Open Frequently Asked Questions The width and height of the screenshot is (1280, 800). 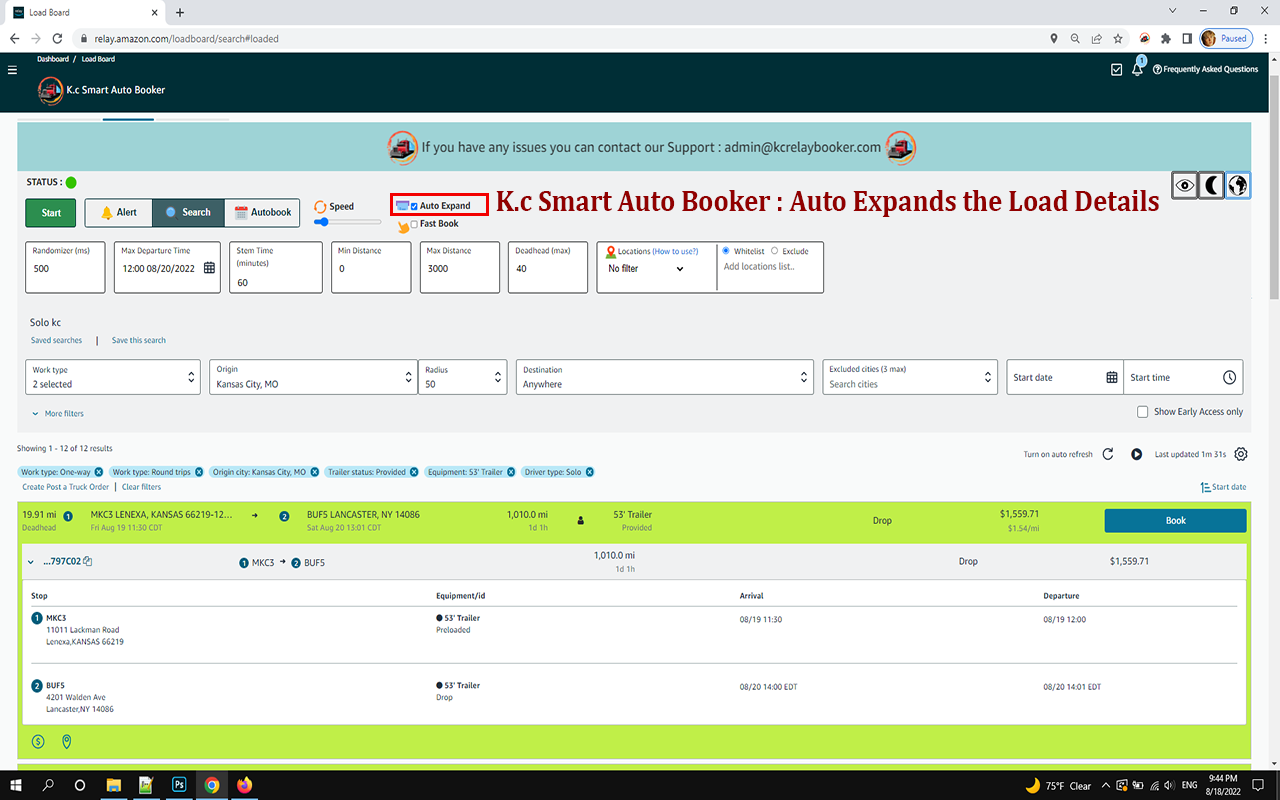click(1205, 70)
